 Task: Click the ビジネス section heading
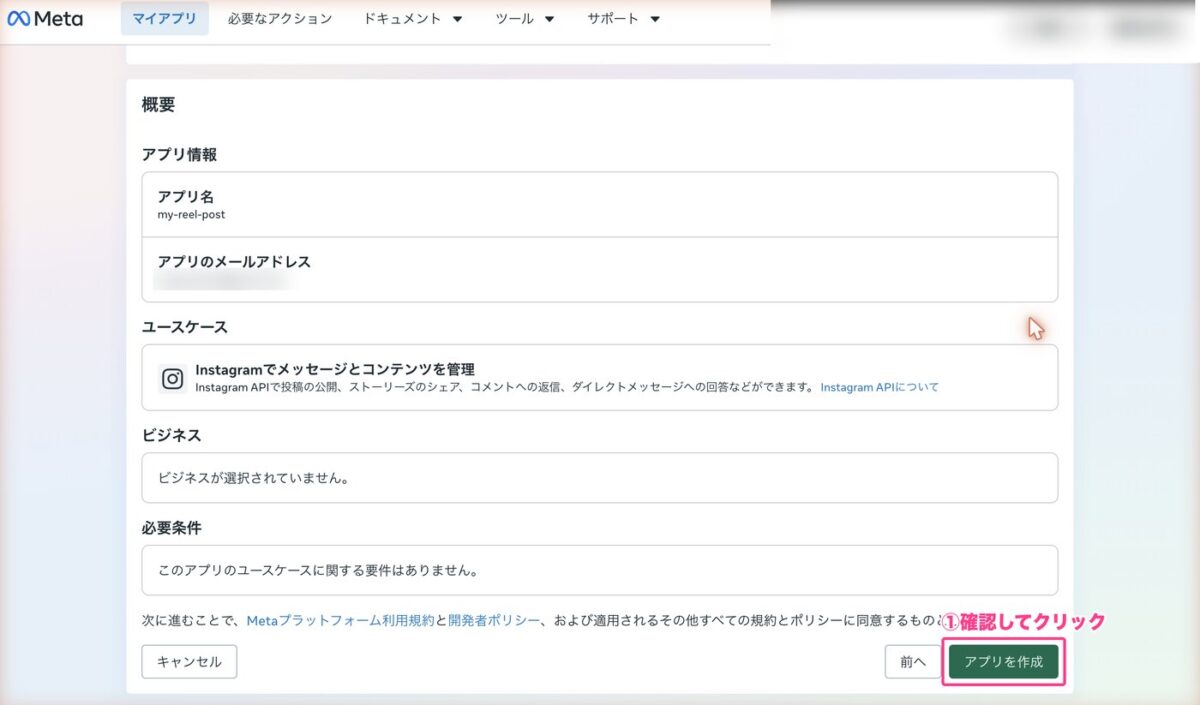[x=171, y=436]
